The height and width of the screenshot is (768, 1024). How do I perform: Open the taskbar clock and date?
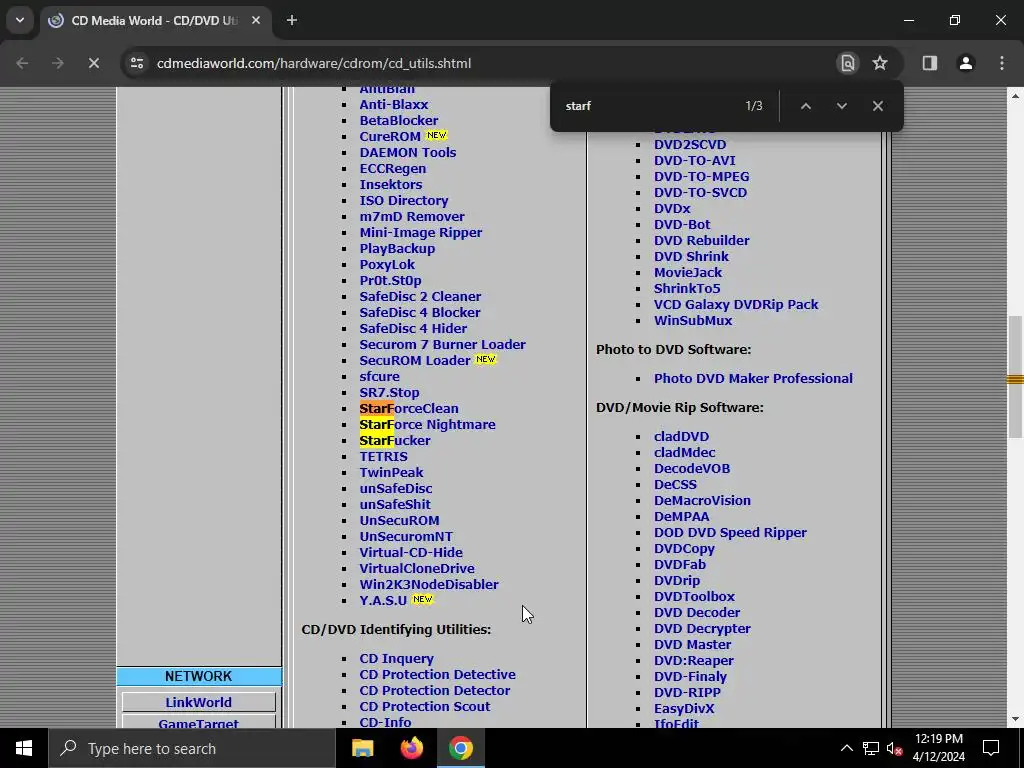pyautogui.click(x=938, y=748)
